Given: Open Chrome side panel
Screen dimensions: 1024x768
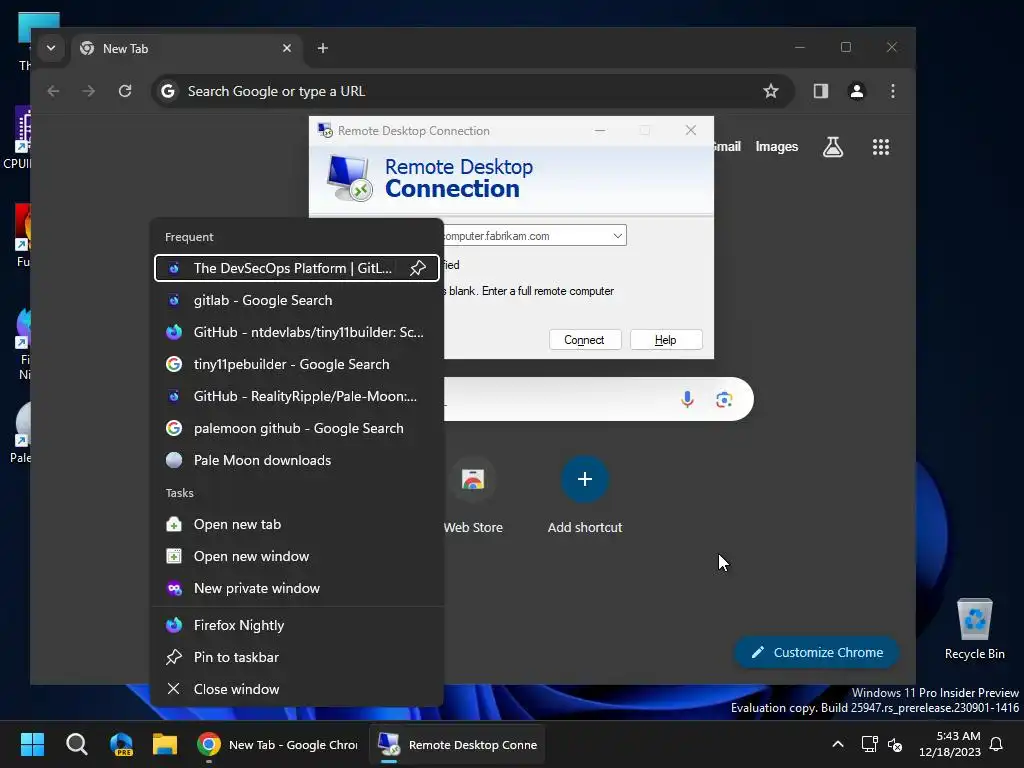Looking at the screenshot, I should pyautogui.click(x=821, y=91).
